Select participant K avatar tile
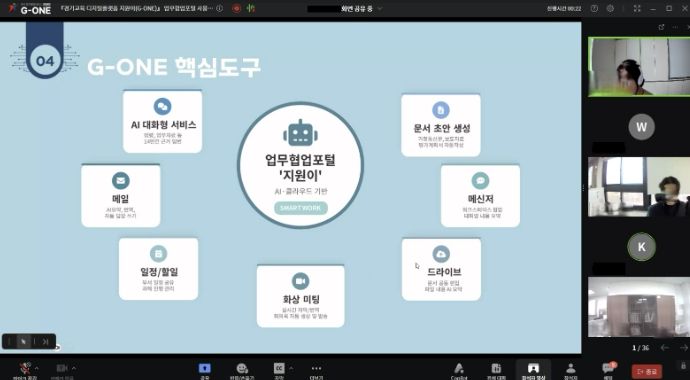 point(642,247)
